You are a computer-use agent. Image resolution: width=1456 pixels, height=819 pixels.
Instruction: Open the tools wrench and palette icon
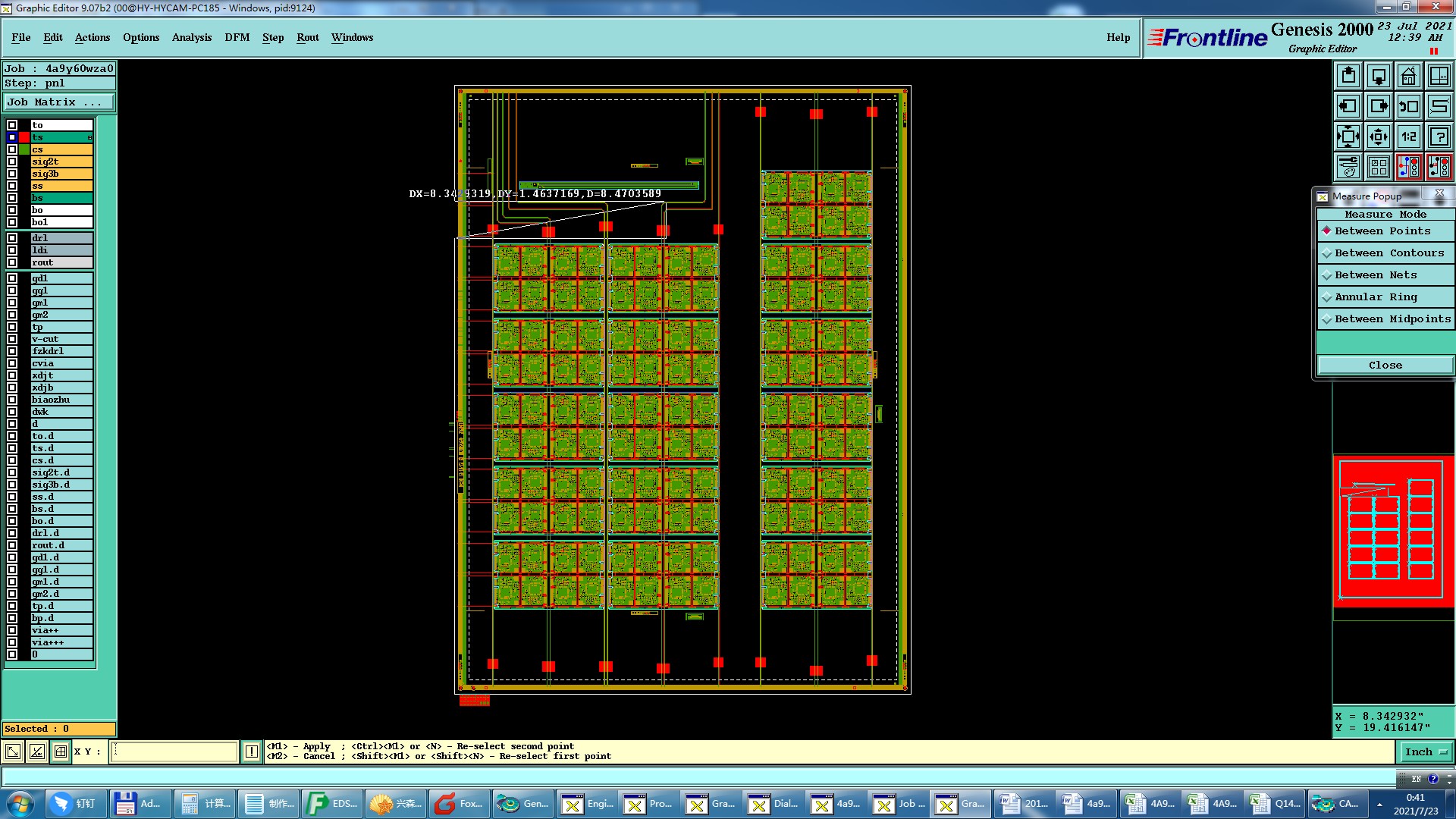[1348, 166]
